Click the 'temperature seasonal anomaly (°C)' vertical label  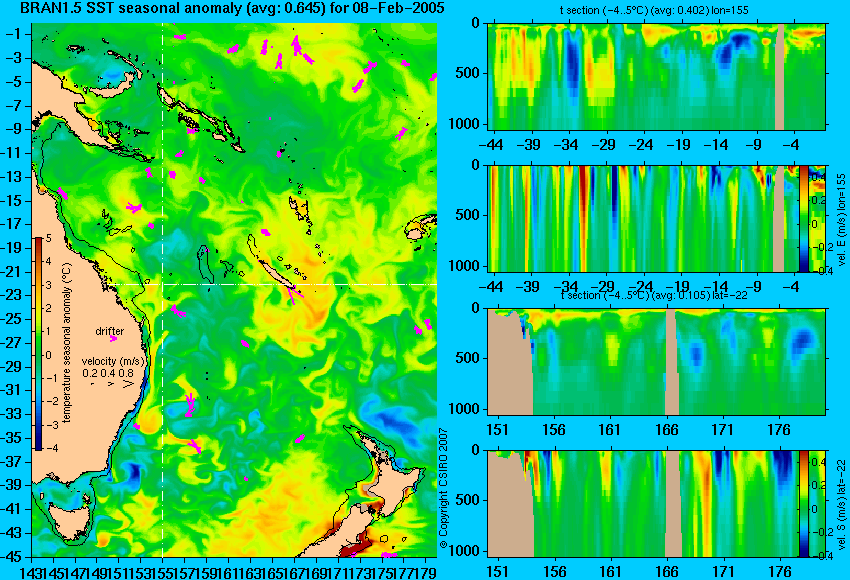coord(66,343)
